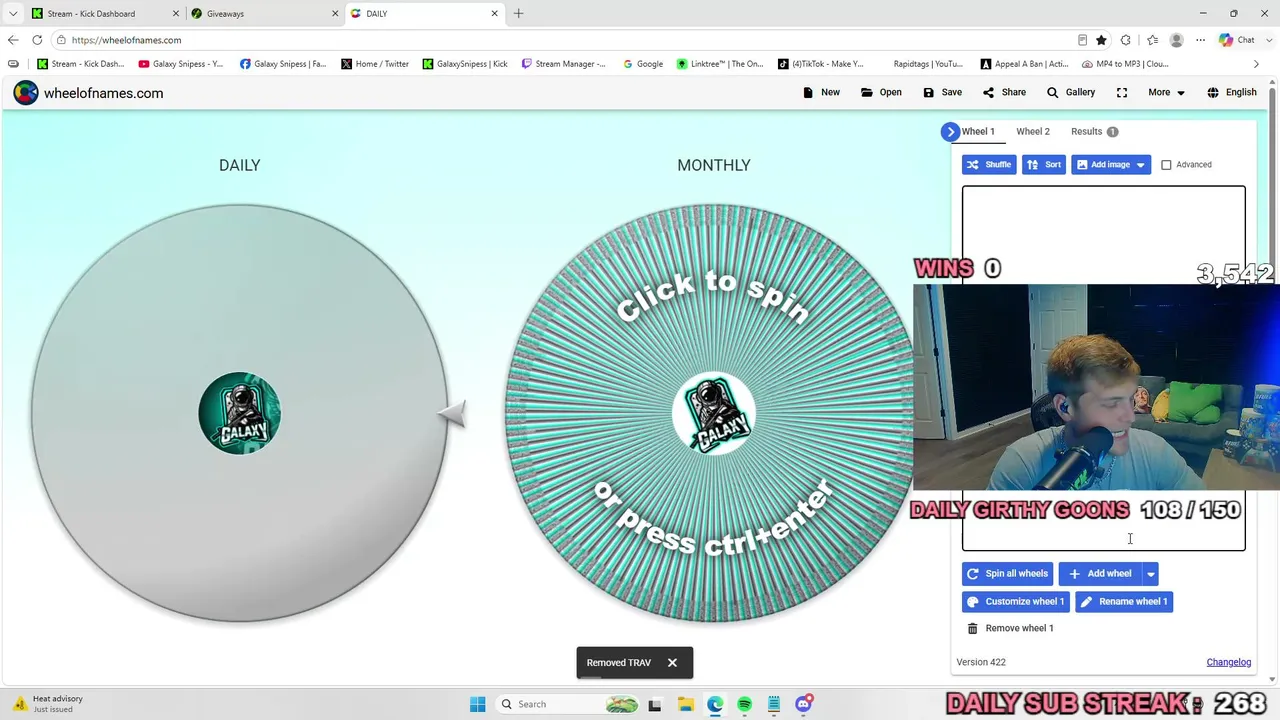Screen dimensions: 1280x720
Task: Open the Results tab
Action: [1094, 132]
